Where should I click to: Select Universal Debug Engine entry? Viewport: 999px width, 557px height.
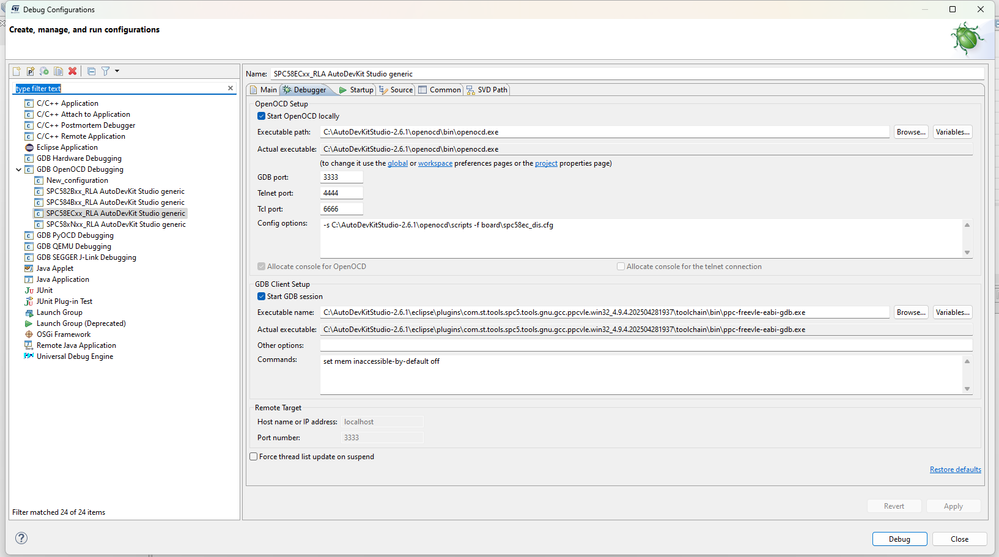[75, 356]
